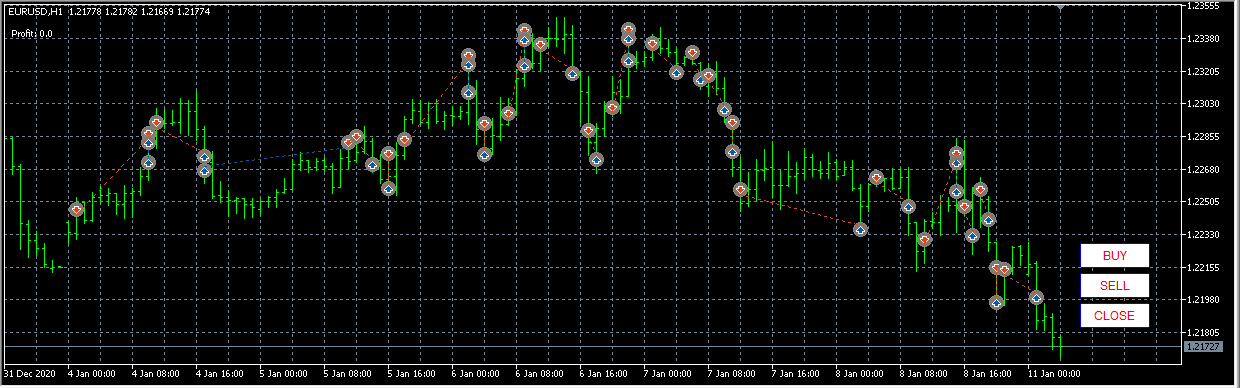Click the red sell marker at the 7 Jan 00:00 gridline

click(652, 44)
